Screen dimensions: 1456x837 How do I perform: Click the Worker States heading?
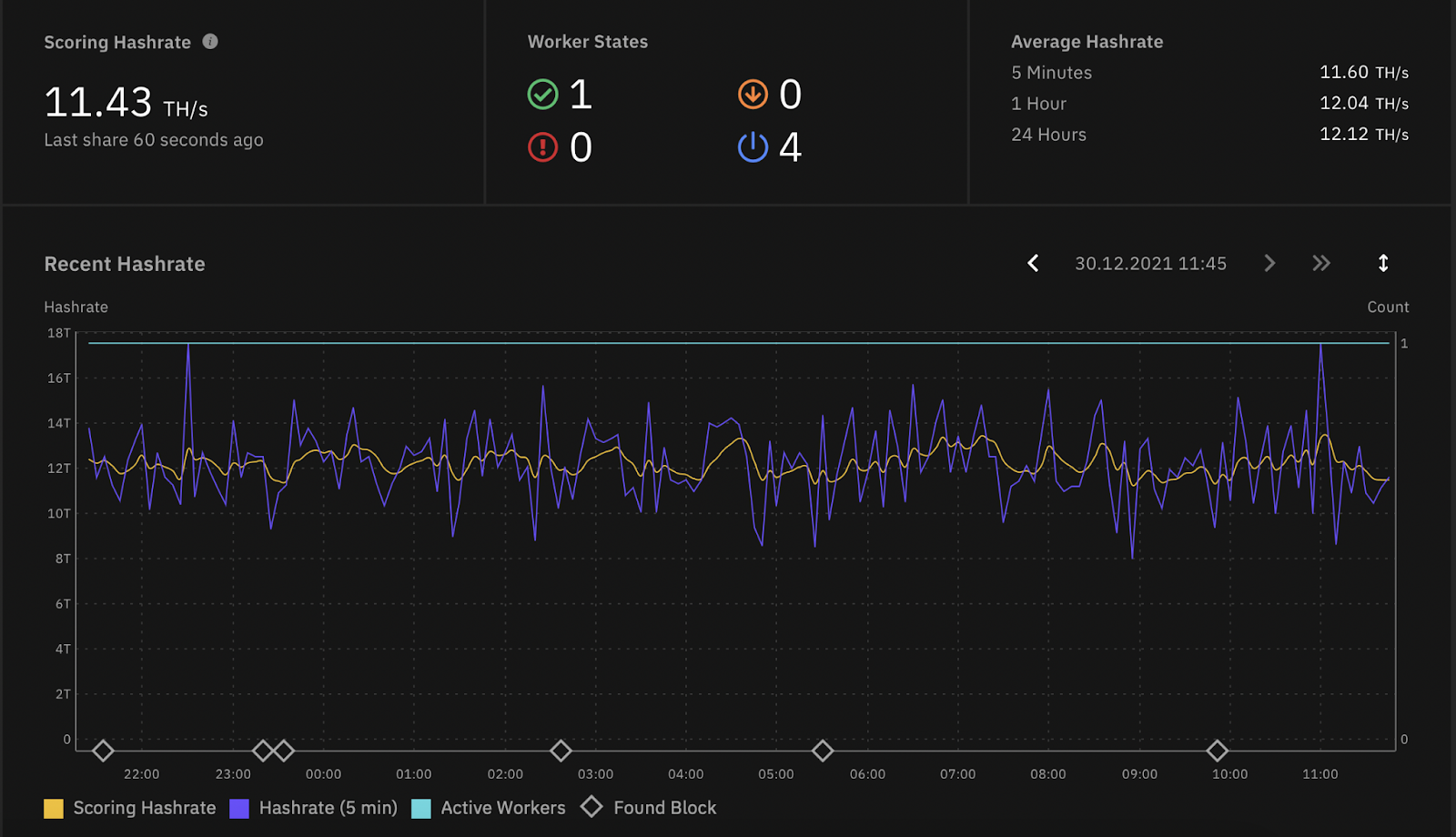point(588,42)
